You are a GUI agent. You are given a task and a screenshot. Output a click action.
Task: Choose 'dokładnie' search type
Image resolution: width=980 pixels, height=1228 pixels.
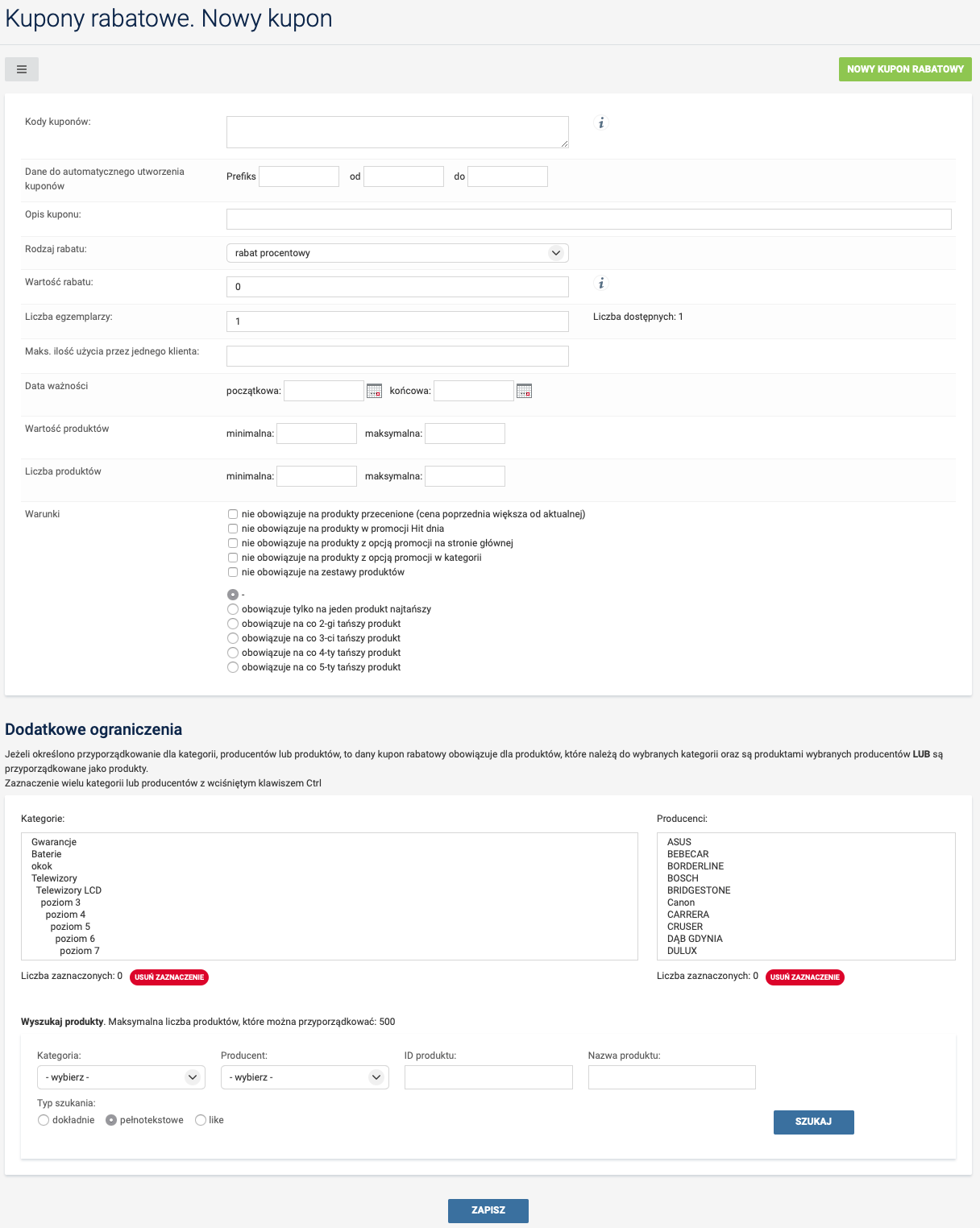(x=44, y=1120)
